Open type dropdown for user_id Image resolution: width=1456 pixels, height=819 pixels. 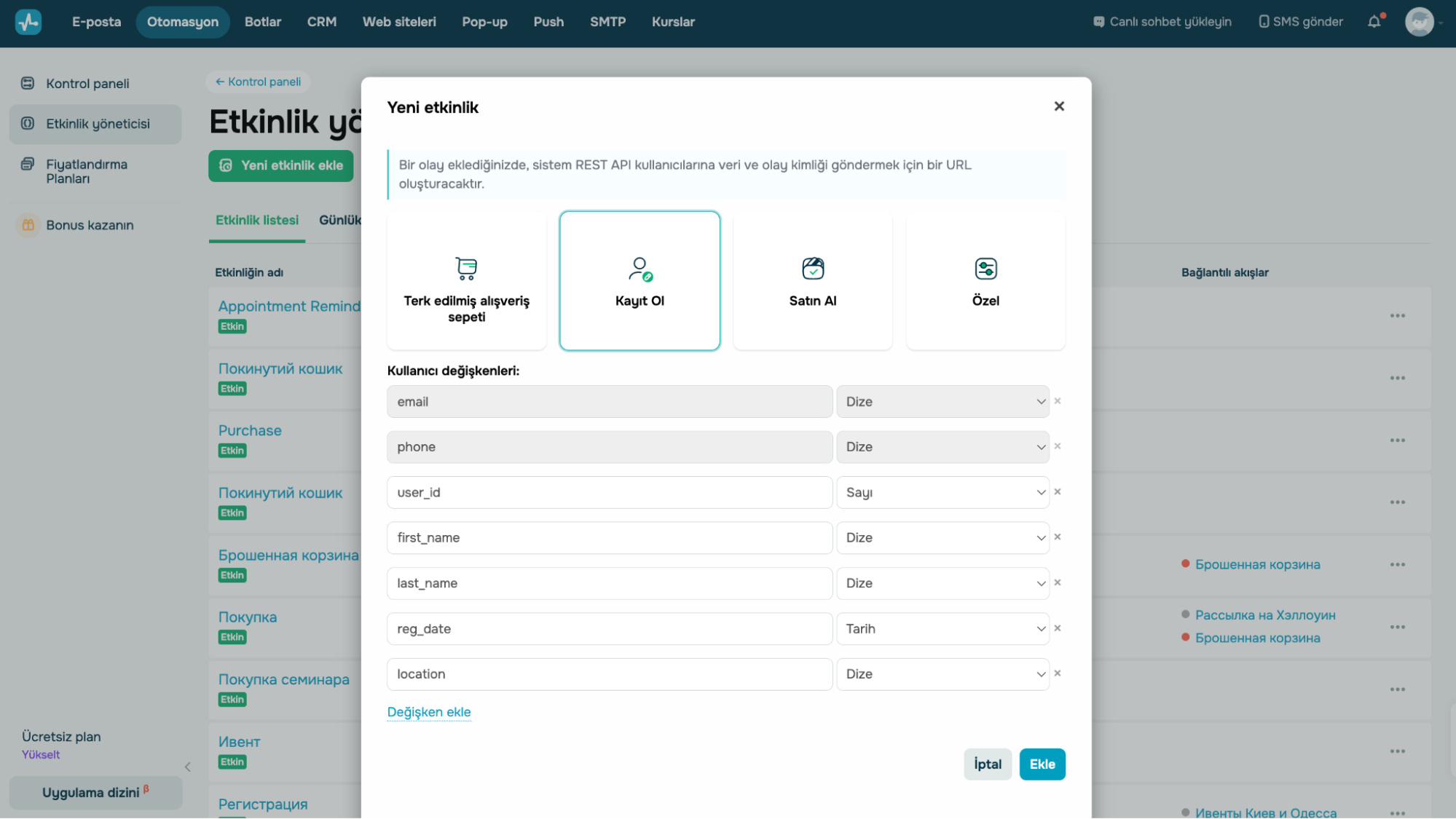(x=943, y=493)
